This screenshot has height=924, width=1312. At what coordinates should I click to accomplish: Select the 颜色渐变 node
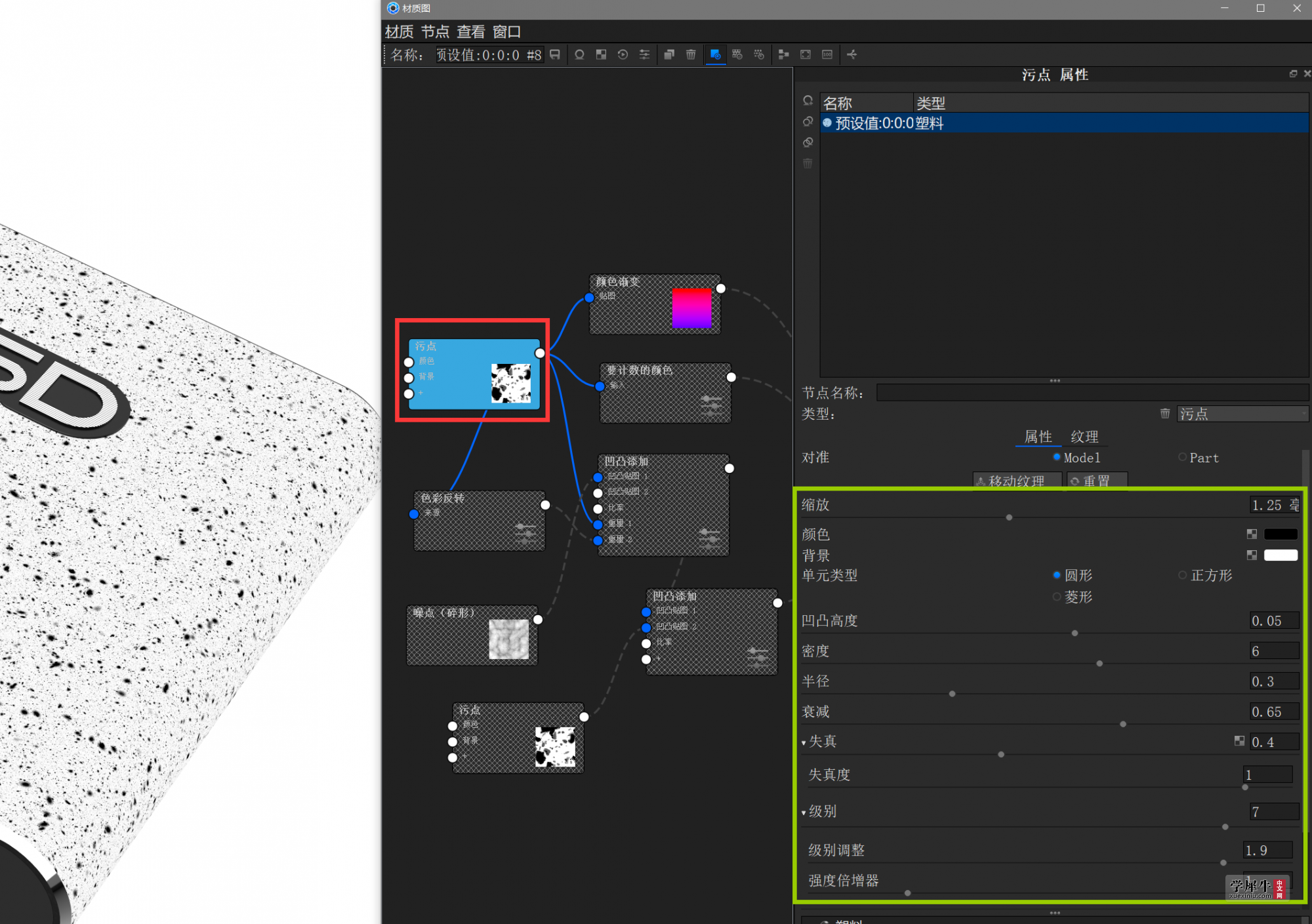point(655,304)
